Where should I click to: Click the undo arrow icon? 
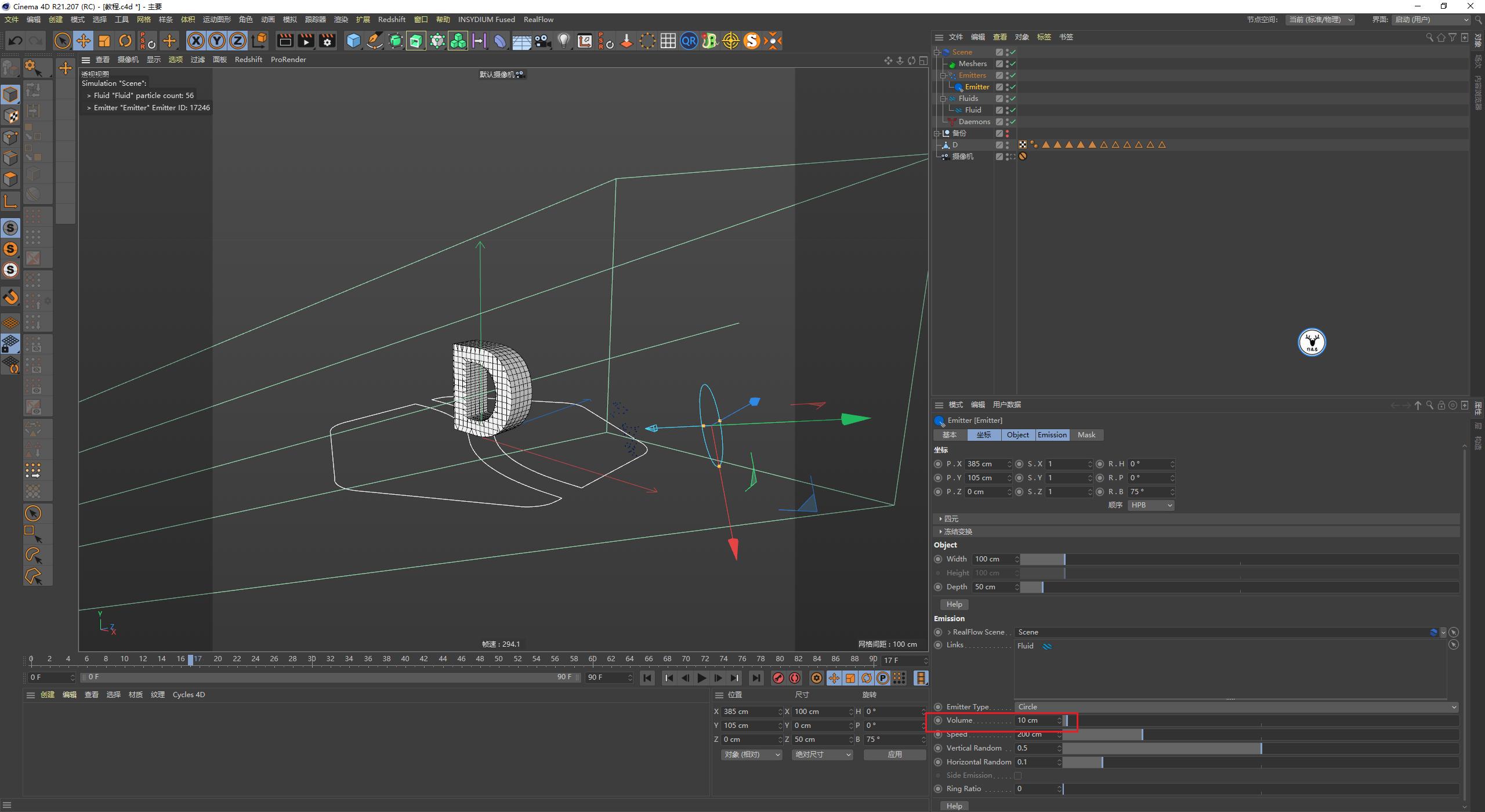point(15,41)
